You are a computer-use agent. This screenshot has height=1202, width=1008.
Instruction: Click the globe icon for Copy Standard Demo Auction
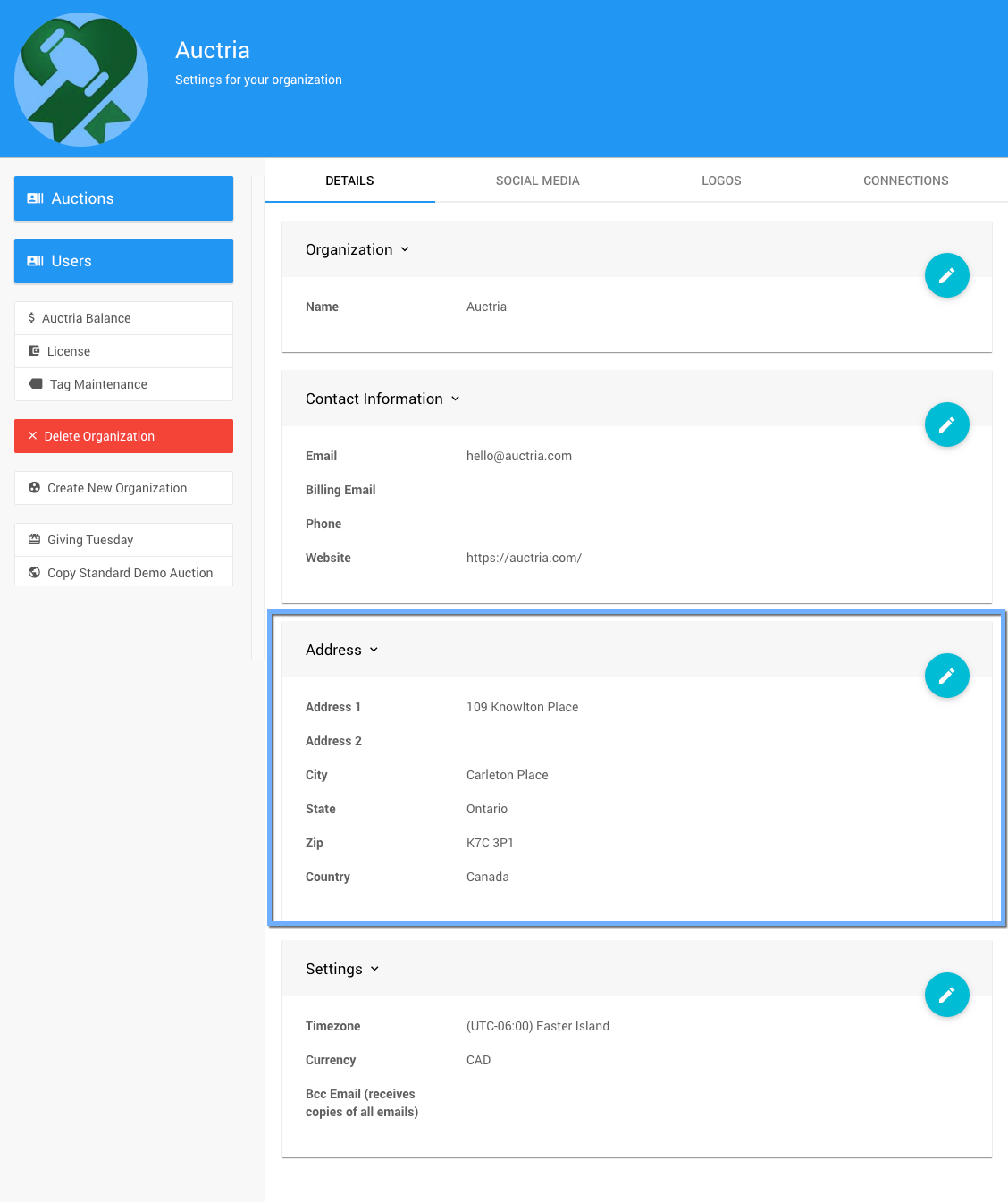[34, 573]
